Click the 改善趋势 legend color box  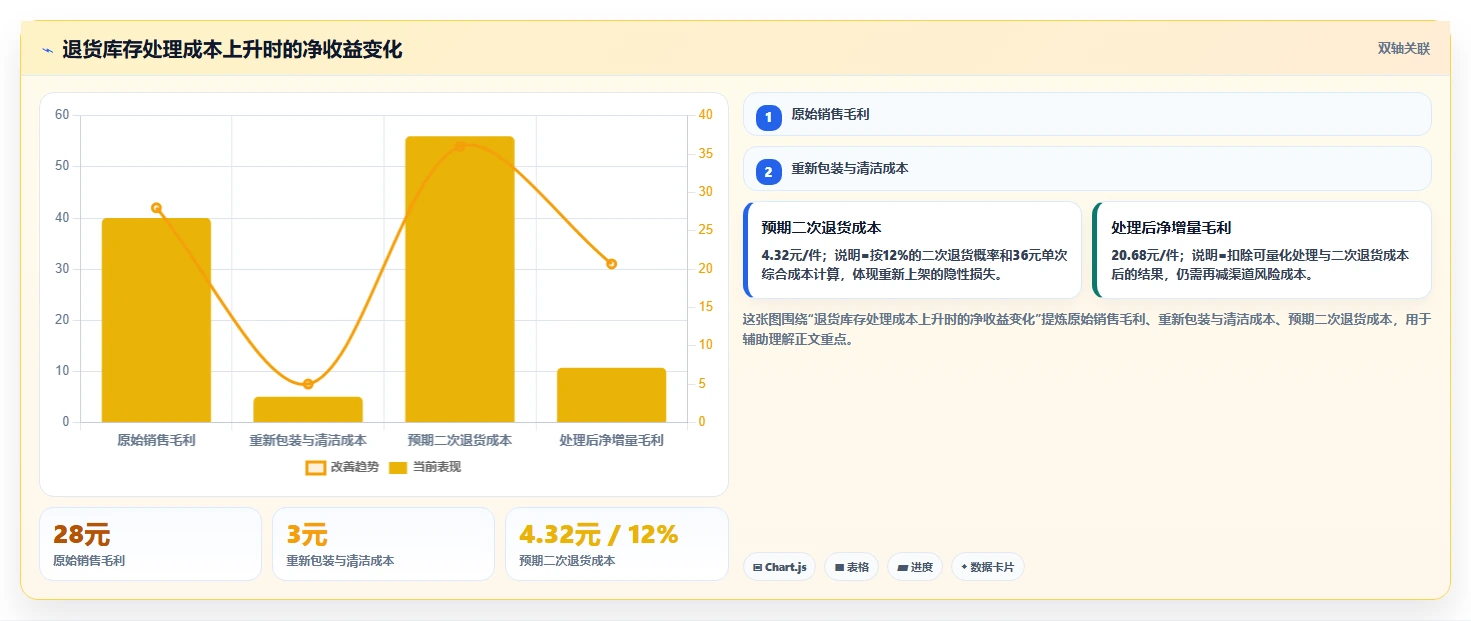click(x=315, y=467)
